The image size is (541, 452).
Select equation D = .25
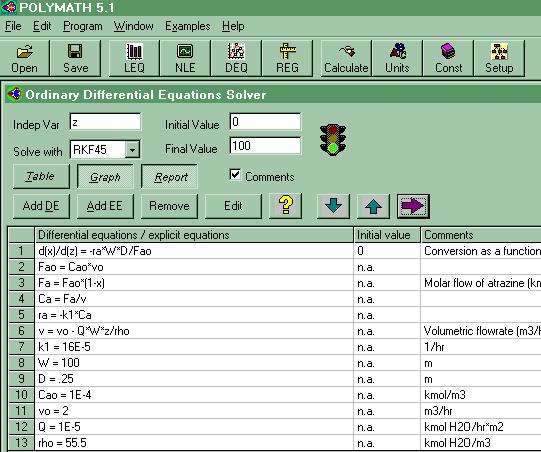tap(194, 379)
